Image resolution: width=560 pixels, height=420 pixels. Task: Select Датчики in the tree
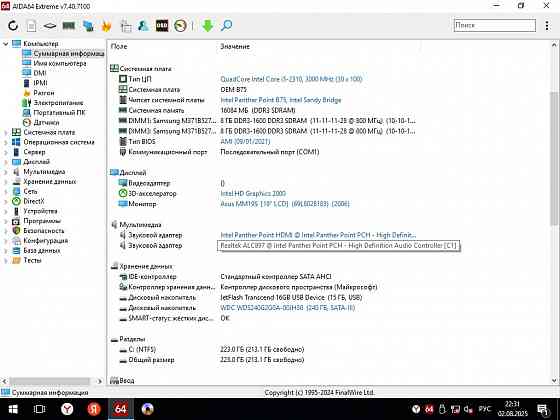pos(41,122)
